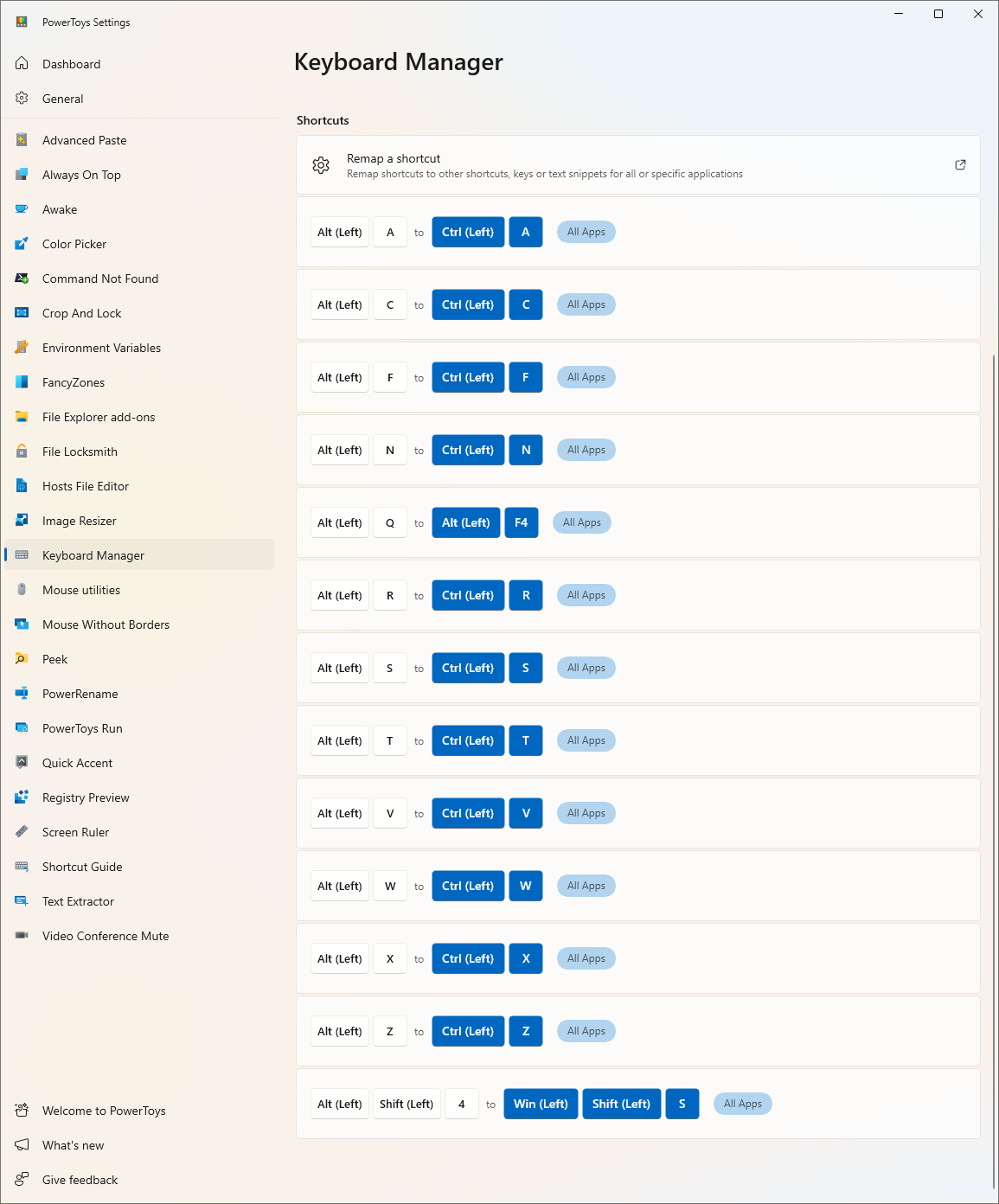The image size is (999, 1204).
Task: Click the Screen Ruler icon
Action: [x=22, y=832]
